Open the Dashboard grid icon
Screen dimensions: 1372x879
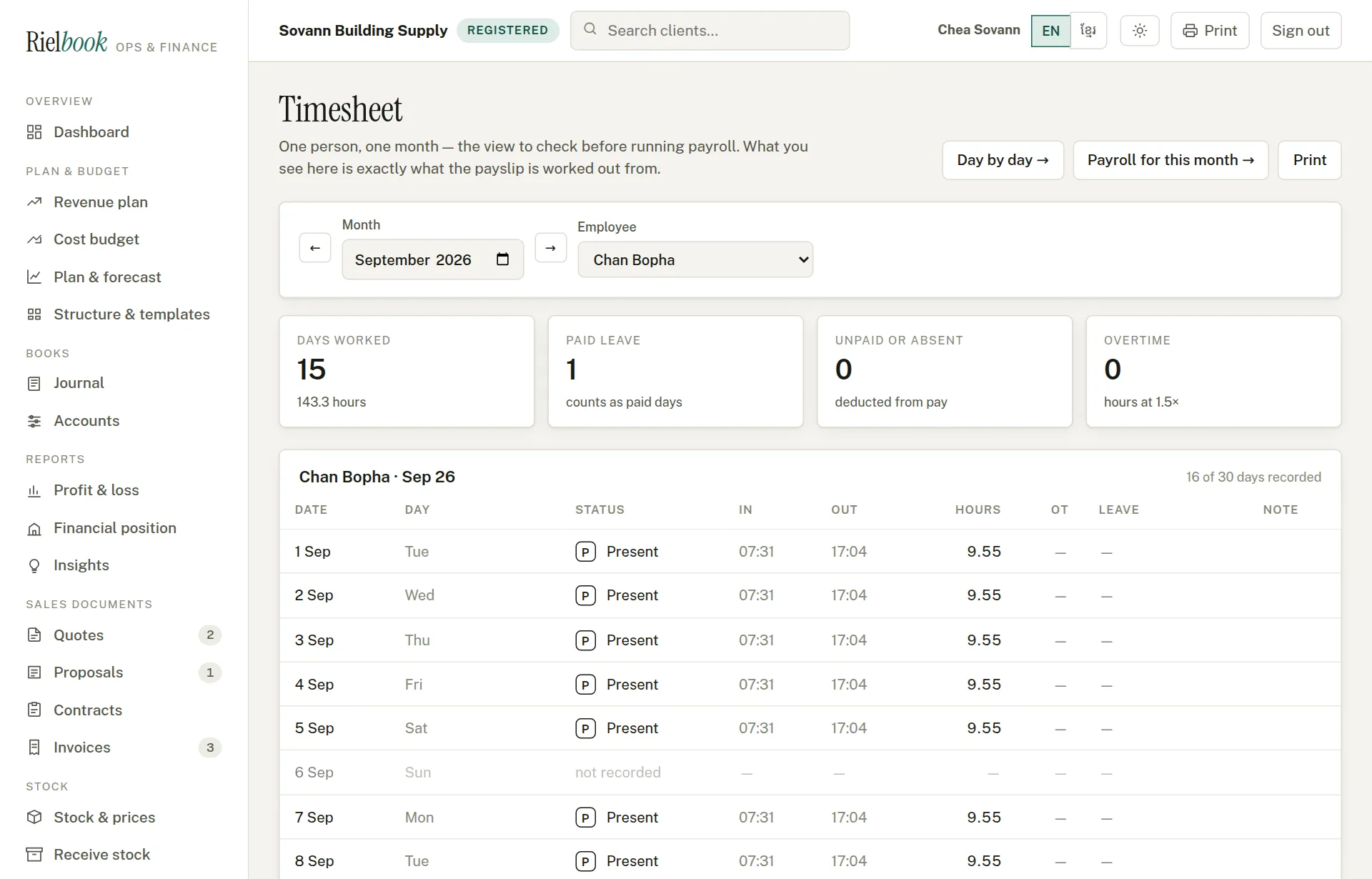[34, 132]
